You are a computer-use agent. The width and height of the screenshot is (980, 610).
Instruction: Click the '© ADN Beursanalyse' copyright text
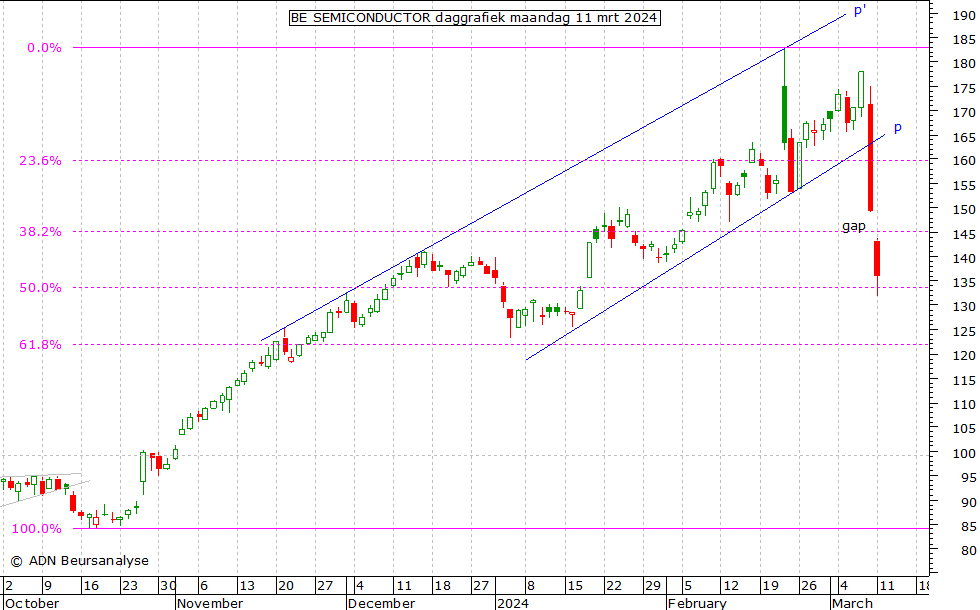click(79, 561)
